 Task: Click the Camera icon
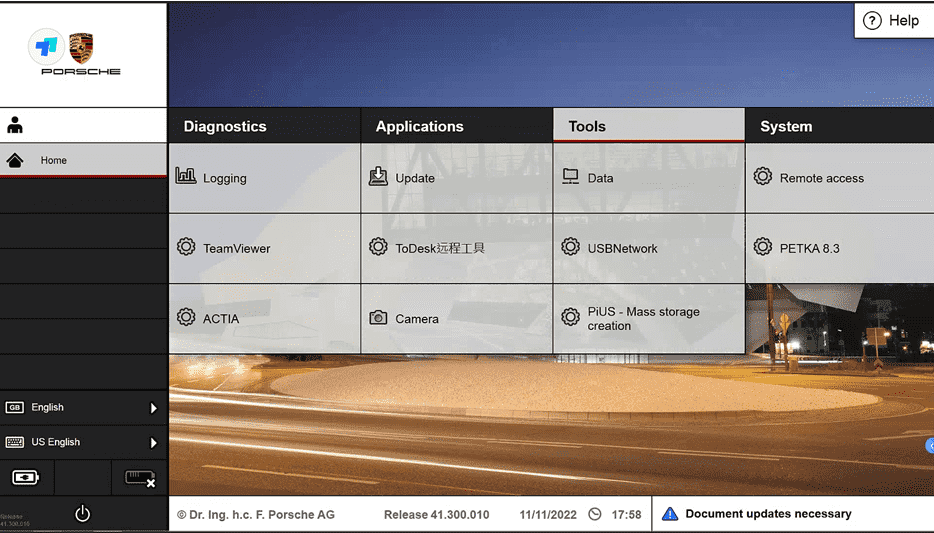(x=378, y=317)
